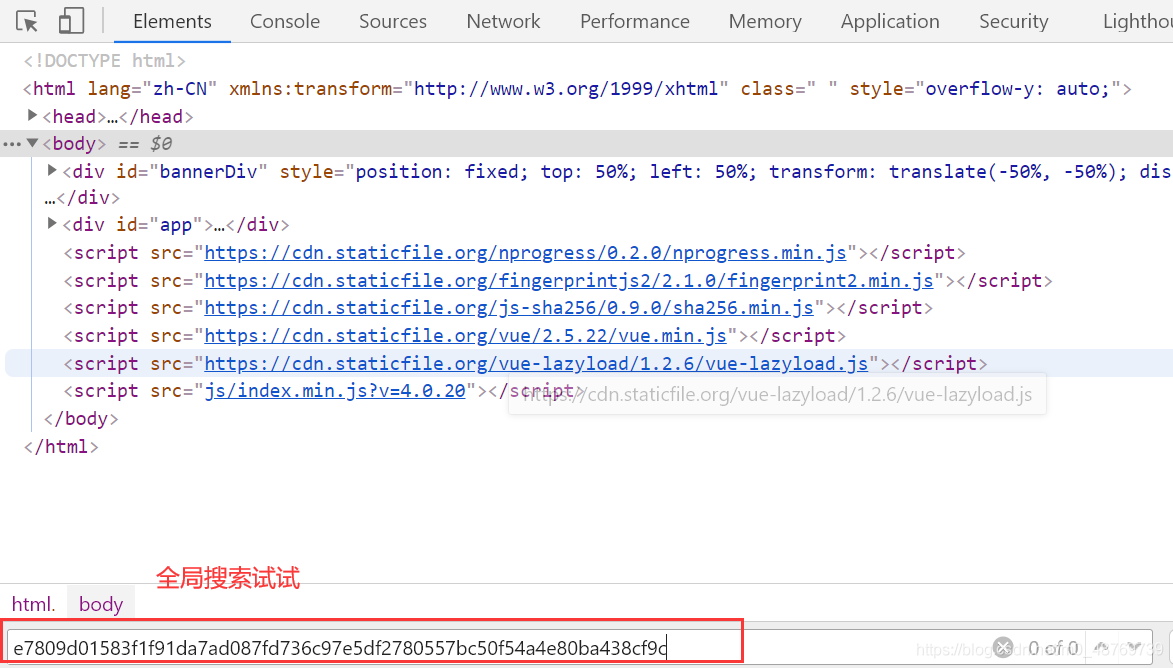Open the sha256.min.js script link
Viewport: 1173px width, 668px height.
coord(509,307)
